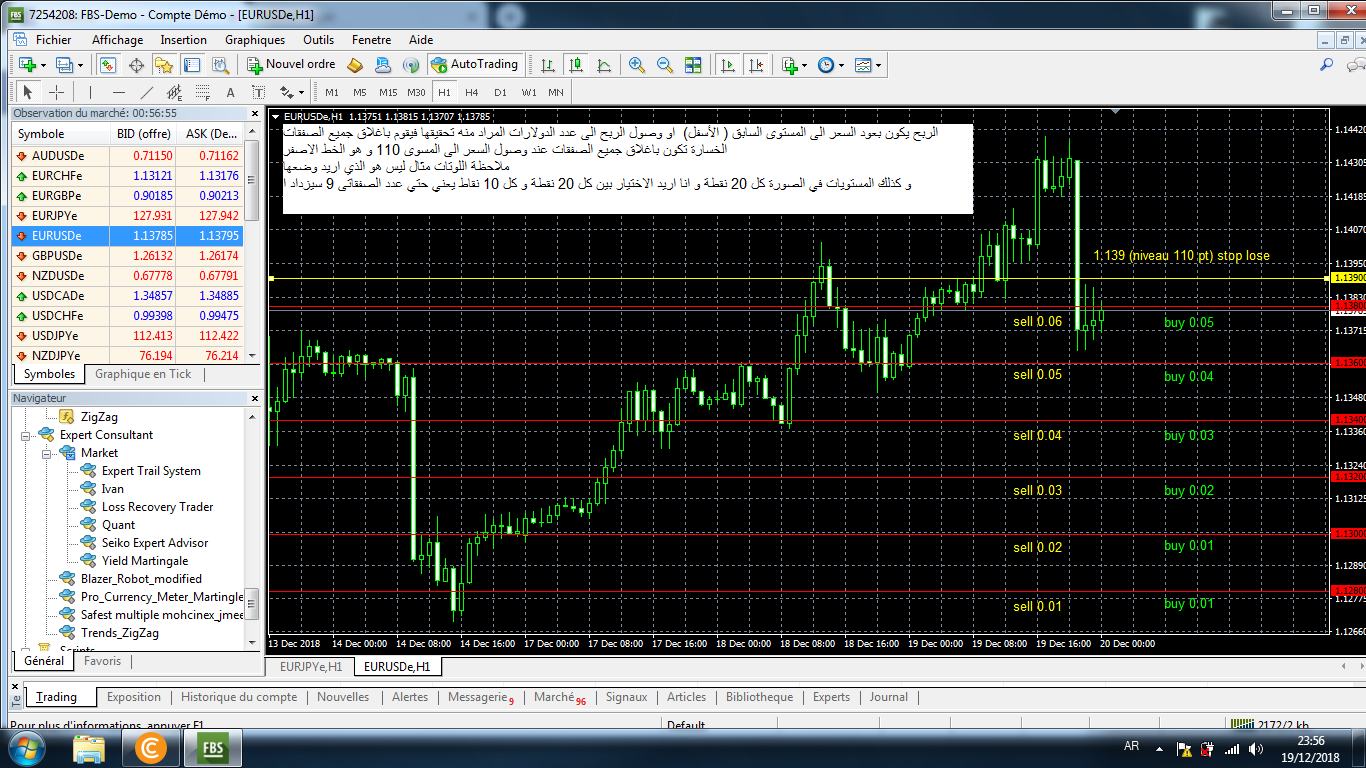
Task: Open FBS app from Windows taskbar
Action: tap(214, 747)
